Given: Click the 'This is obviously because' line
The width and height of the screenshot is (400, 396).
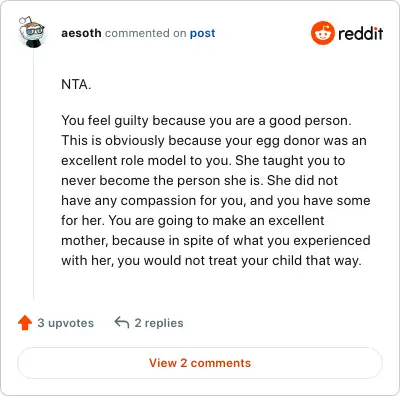Looking at the screenshot, I should coord(214,140).
